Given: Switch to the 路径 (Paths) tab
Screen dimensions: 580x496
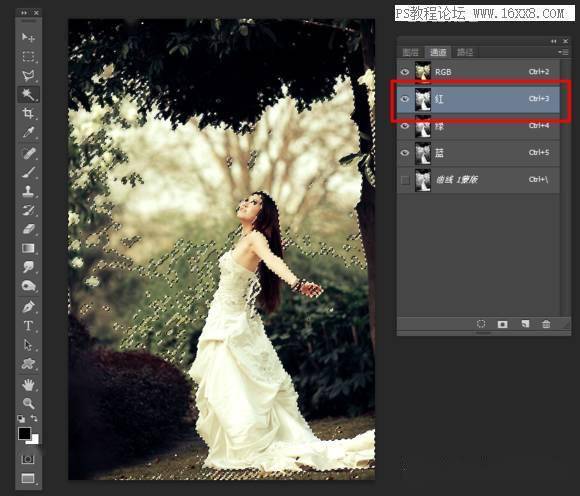Looking at the screenshot, I should point(465,52).
